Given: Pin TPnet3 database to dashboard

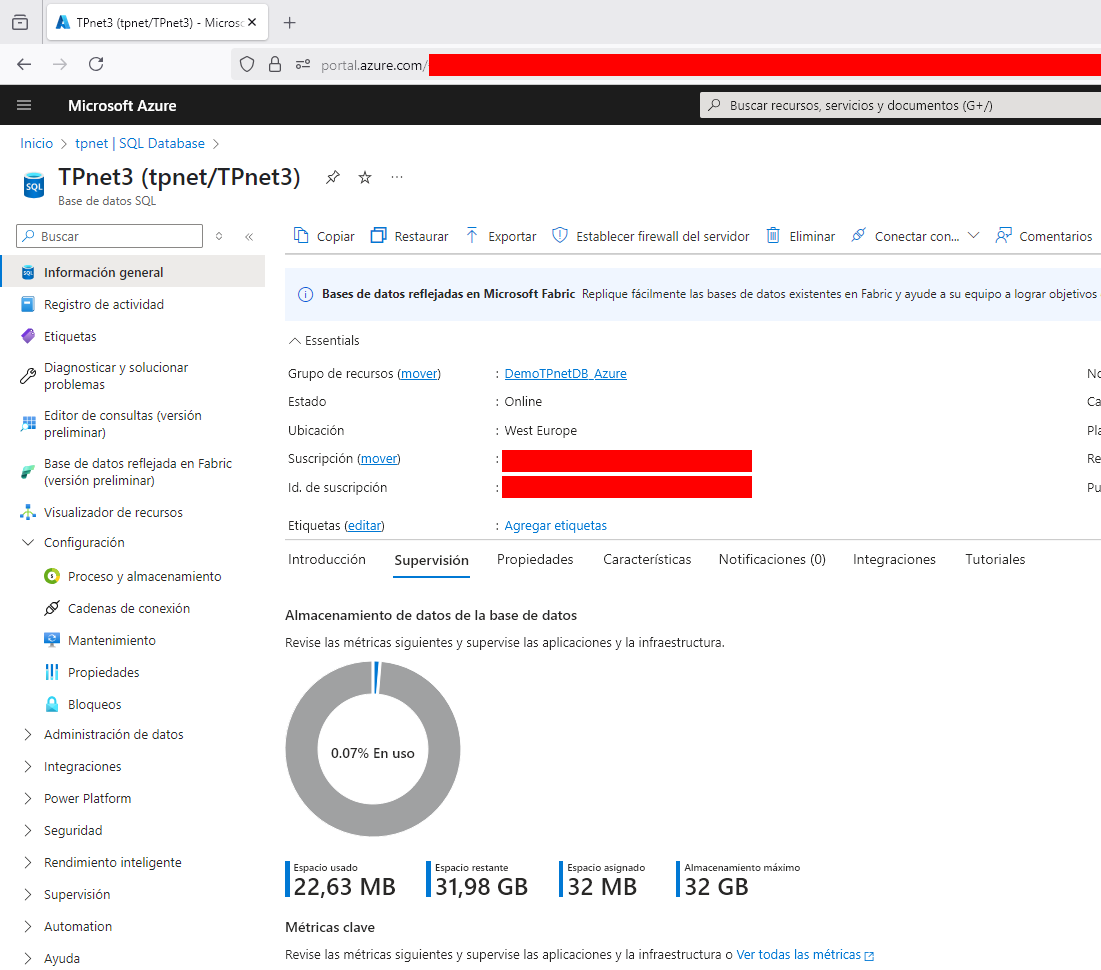Looking at the screenshot, I should tap(333, 177).
